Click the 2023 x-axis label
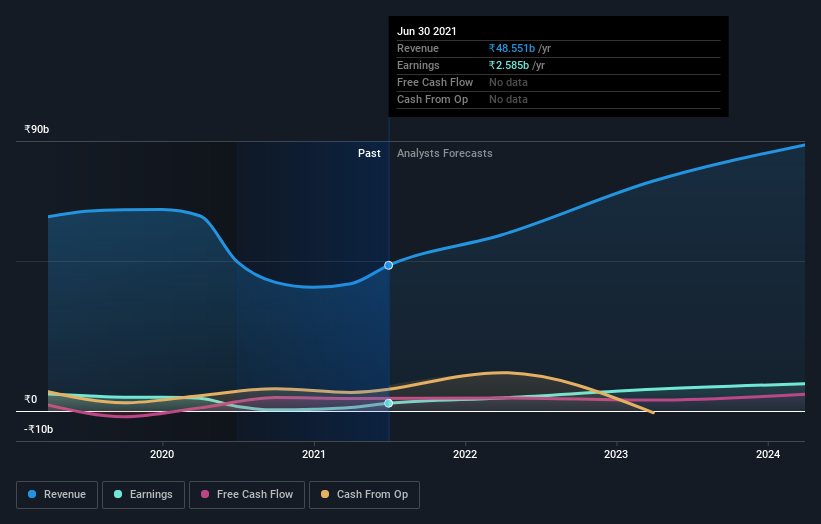821x524 pixels. (616, 454)
